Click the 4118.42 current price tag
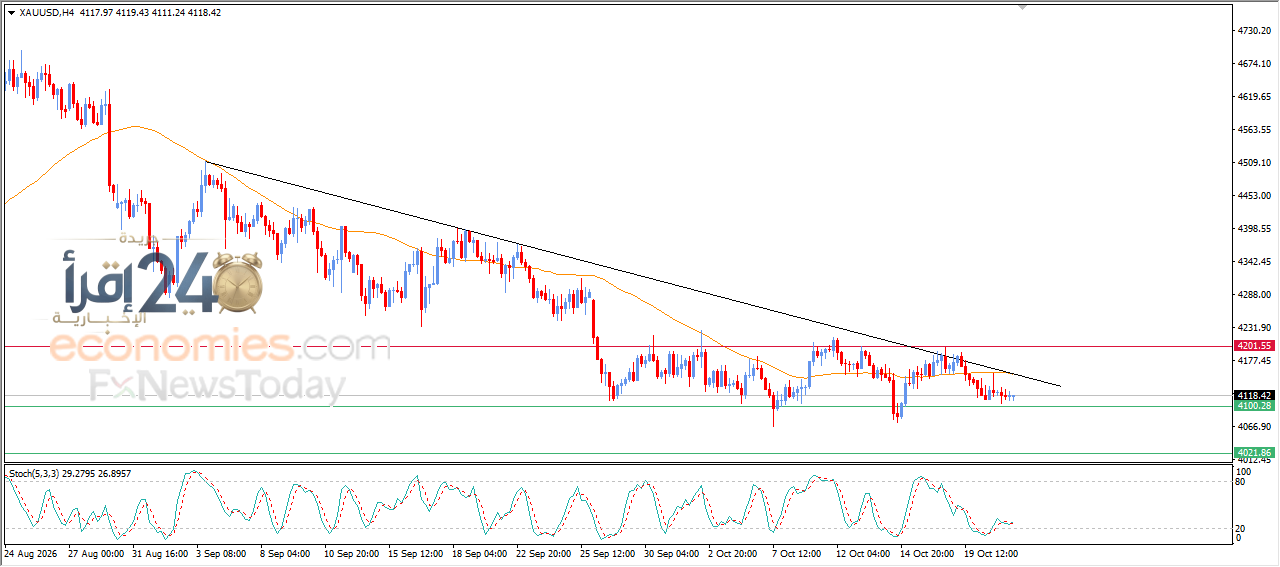The width and height of the screenshot is (1280, 567). click(x=1255, y=395)
